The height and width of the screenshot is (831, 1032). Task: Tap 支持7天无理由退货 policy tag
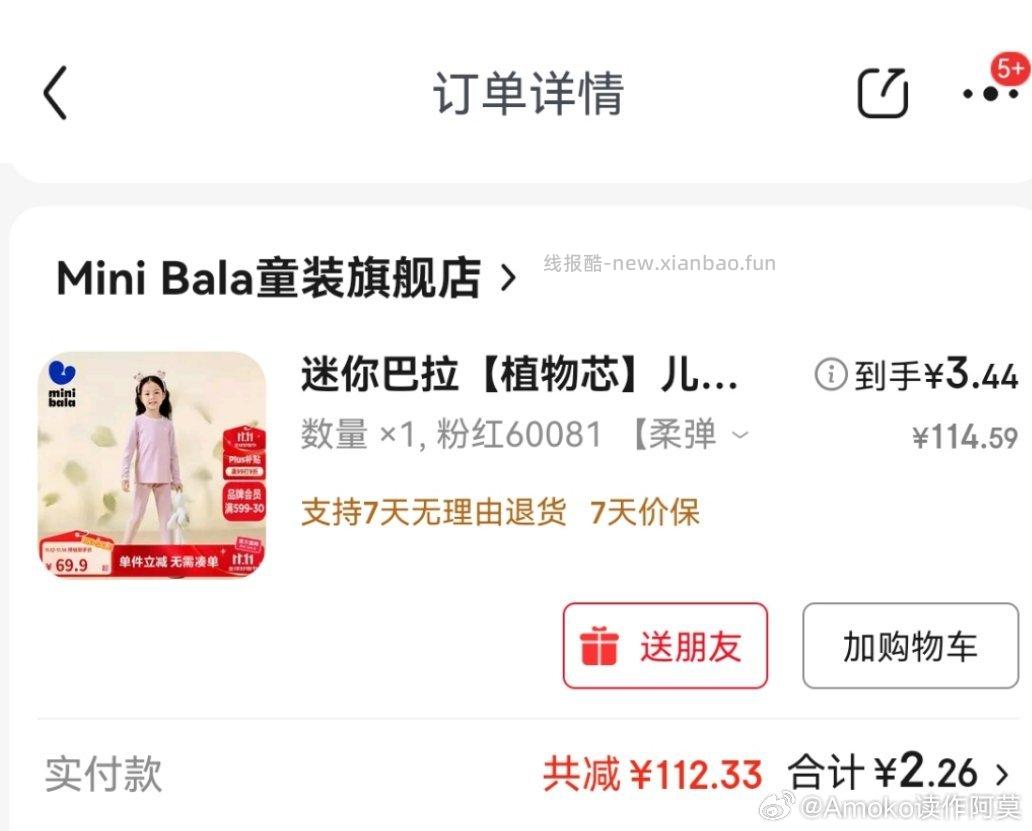434,512
